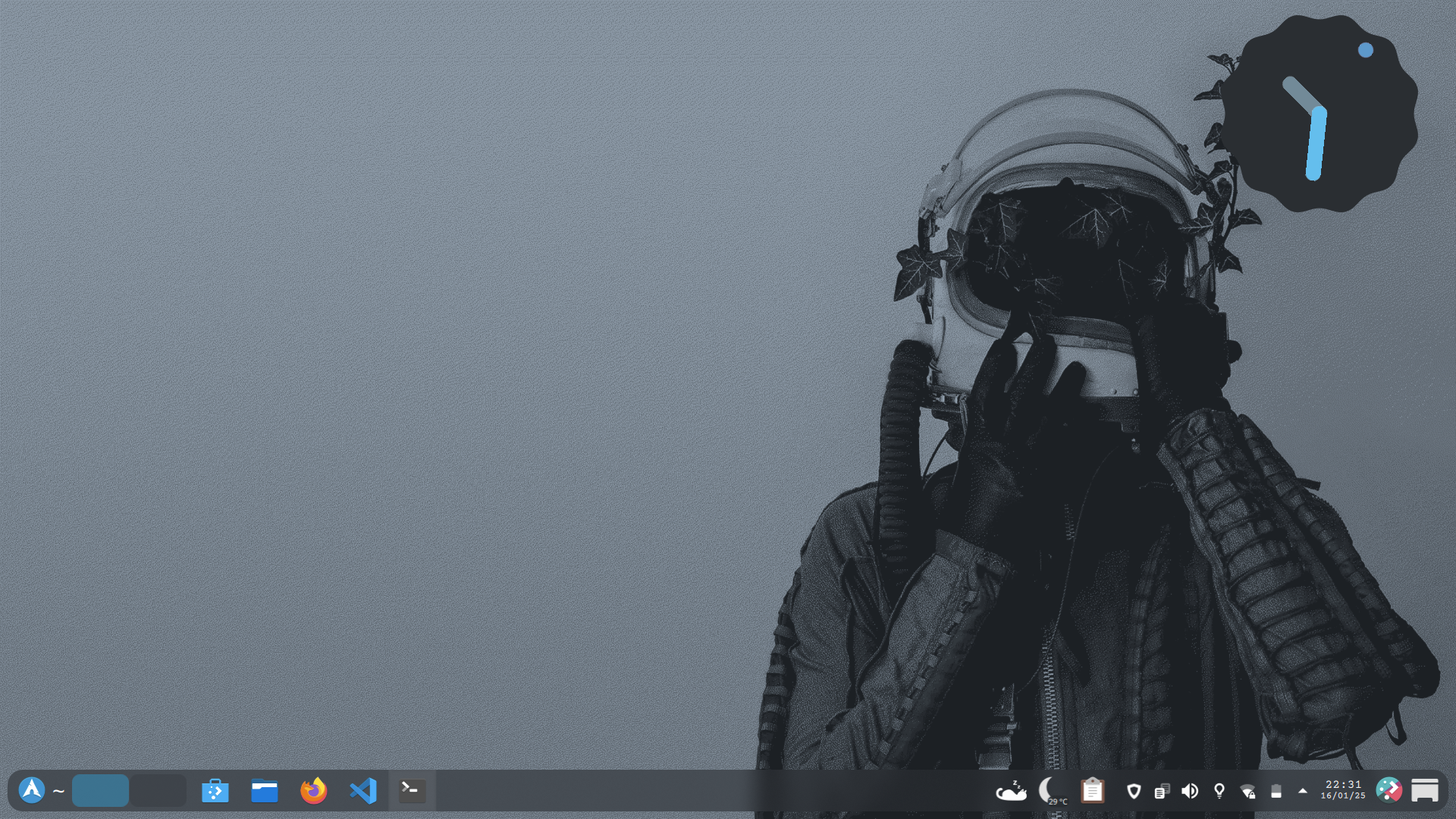Viewport: 1456px width, 819px height.
Task: Open the Arch Linux application launcher
Action: click(32, 791)
